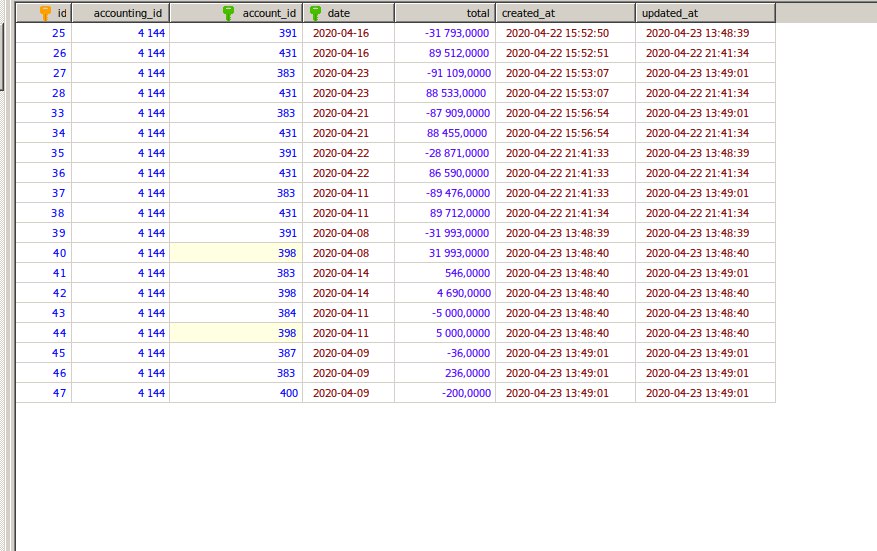Click created_at 2020-04-23 13:48:39
877x551 pixels.
pyautogui.click(x=565, y=233)
